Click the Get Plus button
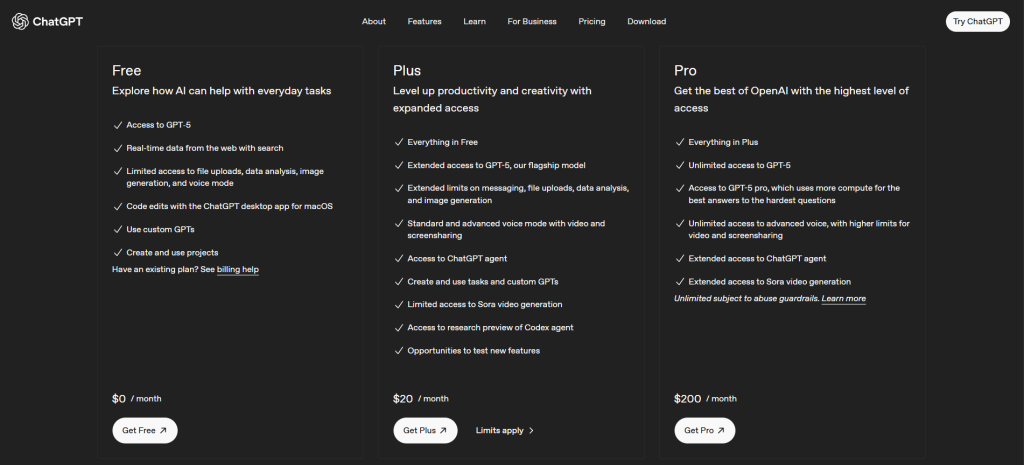Image resolution: width=1024 pixels, height=465 pixels. click(x=425, y=430)
